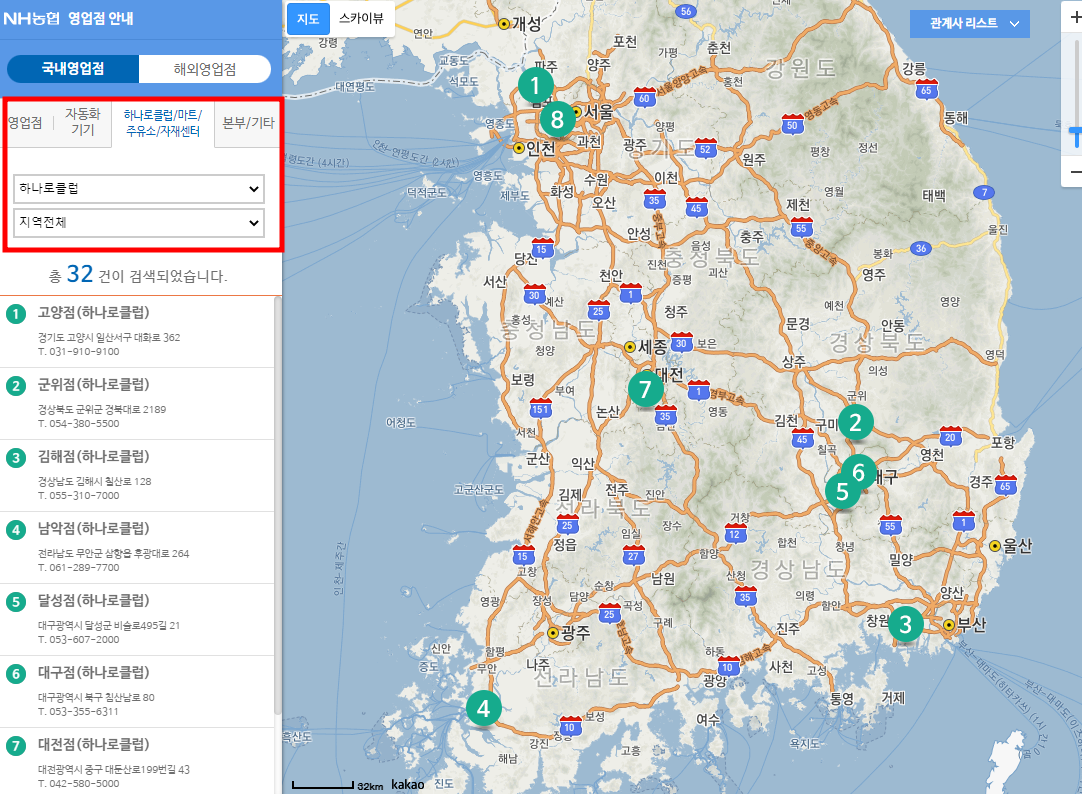
Task: Select map marker 7 at Daejeon
Action: 646,390
